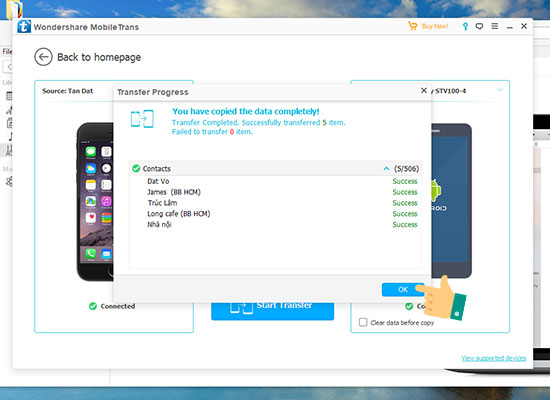The height and width of the screenshot is (400, 550).
Task: Click the green Contacts check icon
Action: (136, 169)
